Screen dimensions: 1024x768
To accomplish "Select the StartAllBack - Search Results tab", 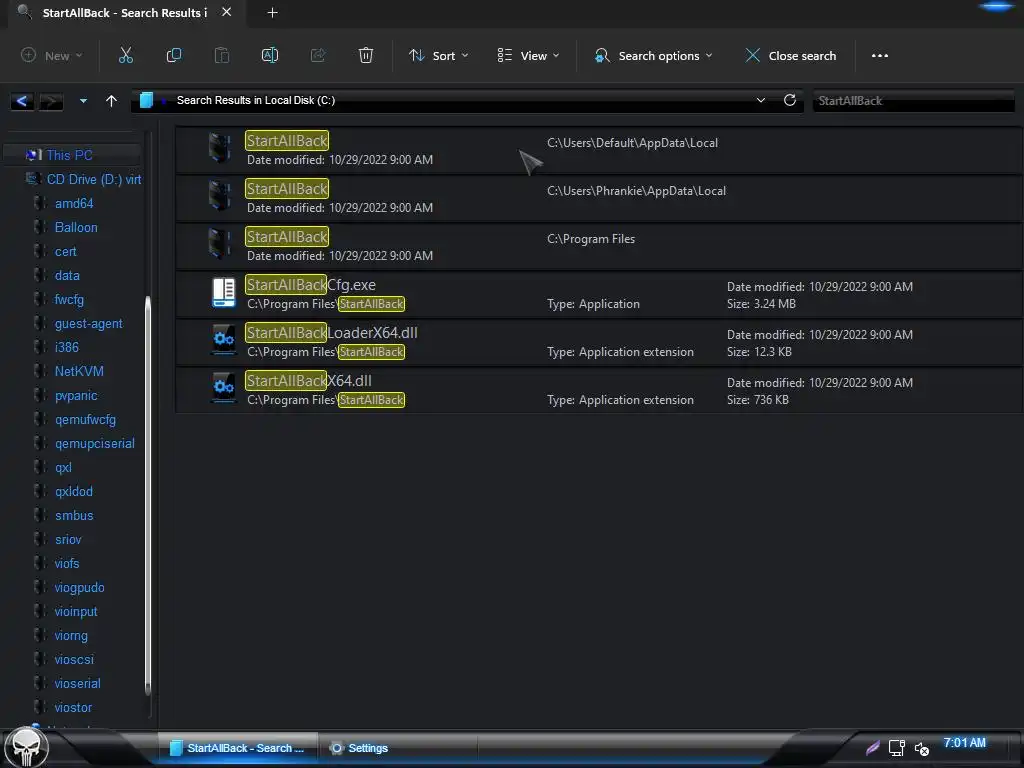I will tap(124, 12).
